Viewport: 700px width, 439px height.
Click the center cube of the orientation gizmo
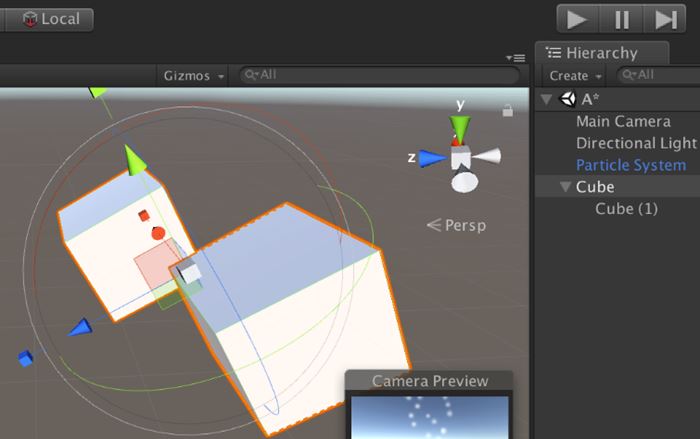[460, 158]
